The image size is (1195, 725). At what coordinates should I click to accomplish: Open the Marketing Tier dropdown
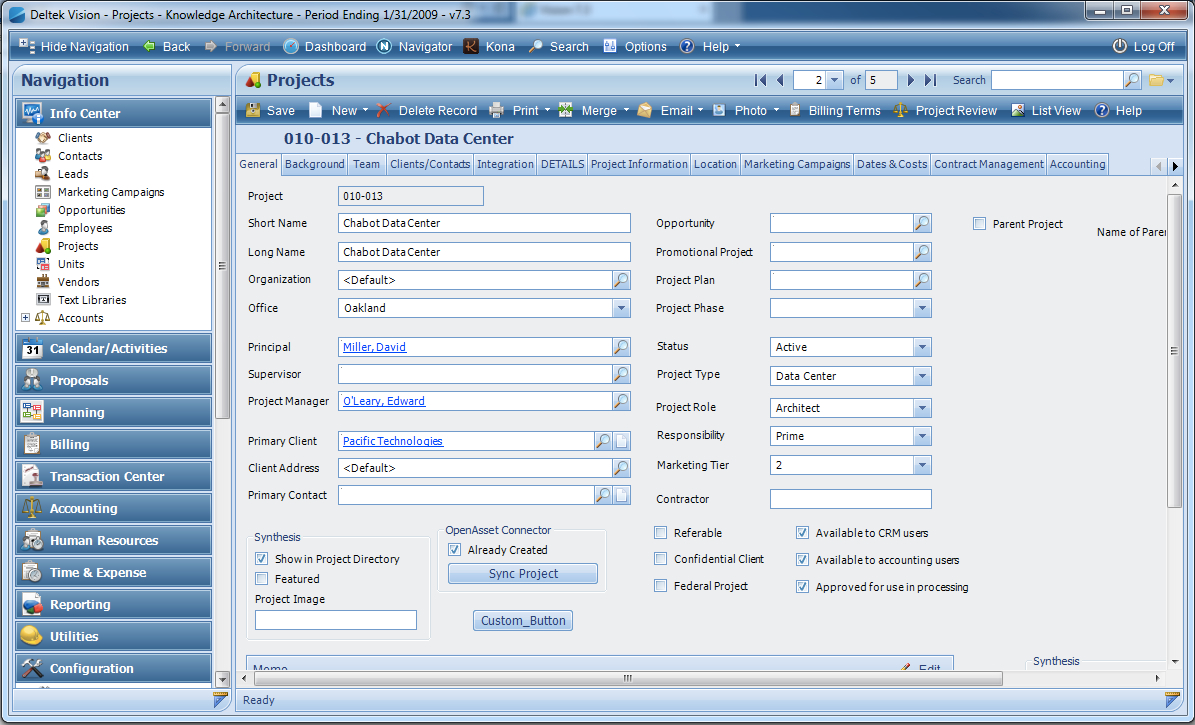(x=921, y=464)
